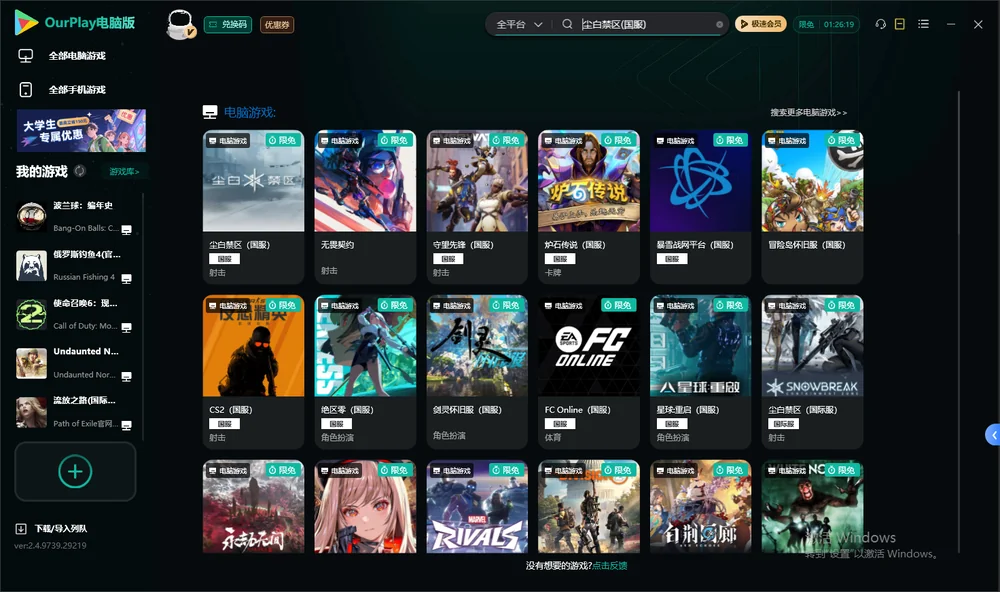Open the user avatar profile
Screen dimensions: 1000x592
point(180,25)
